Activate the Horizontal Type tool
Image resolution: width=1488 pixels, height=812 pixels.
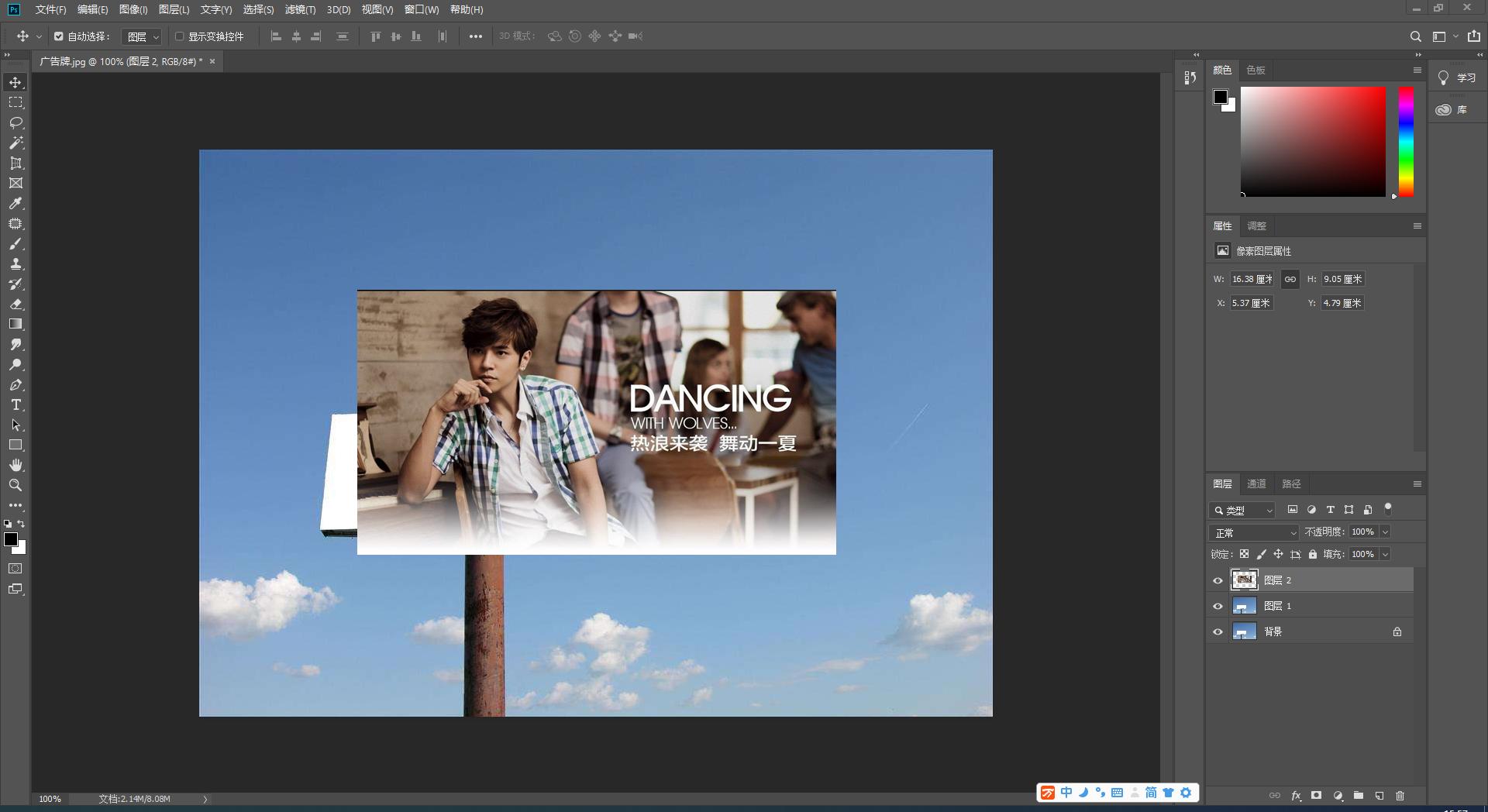15,404
